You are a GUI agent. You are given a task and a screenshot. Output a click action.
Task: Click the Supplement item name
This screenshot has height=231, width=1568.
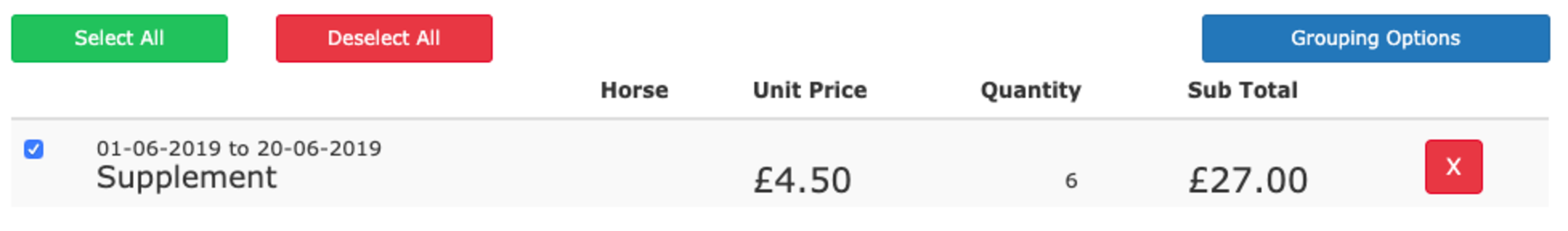[x=186, y=178]
